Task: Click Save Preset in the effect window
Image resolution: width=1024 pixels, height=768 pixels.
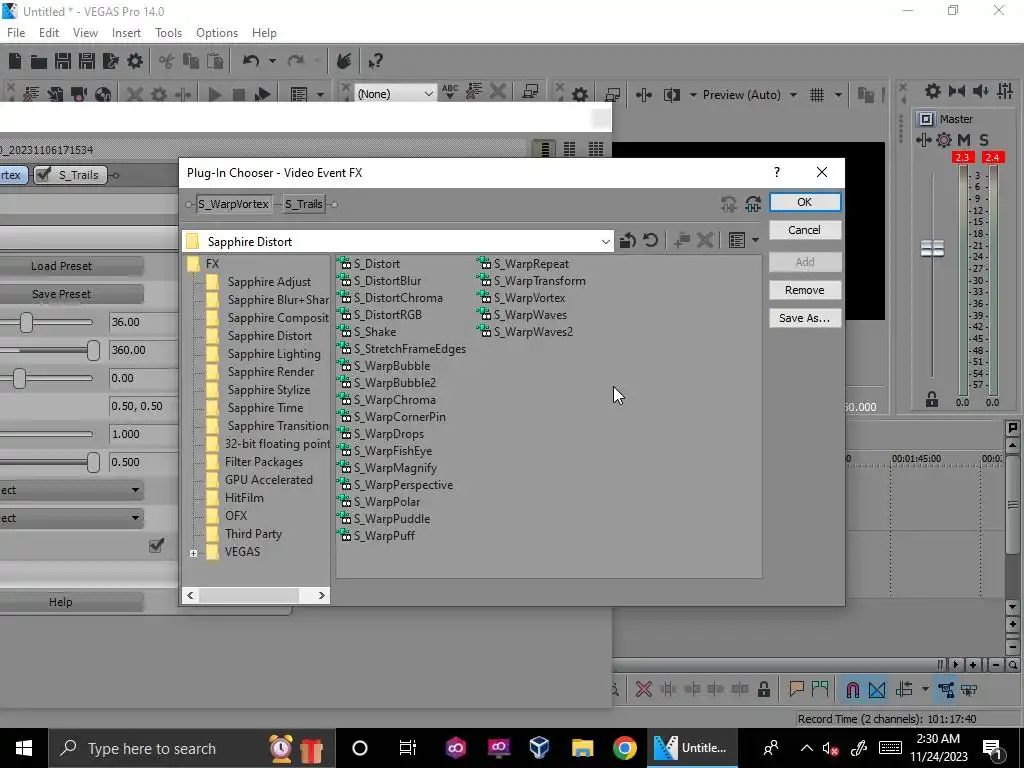Action: pyautogui.click(x=61, y=294)
